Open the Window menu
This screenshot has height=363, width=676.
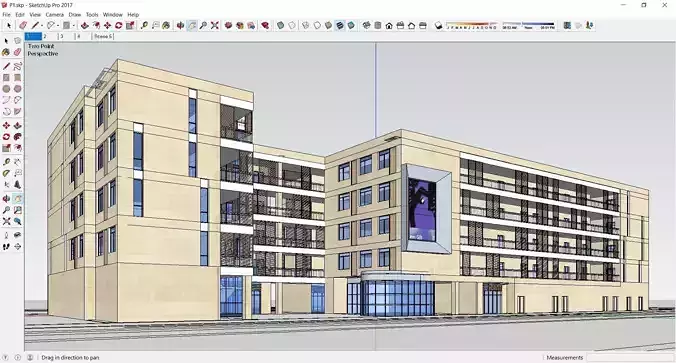click(113, 15)
